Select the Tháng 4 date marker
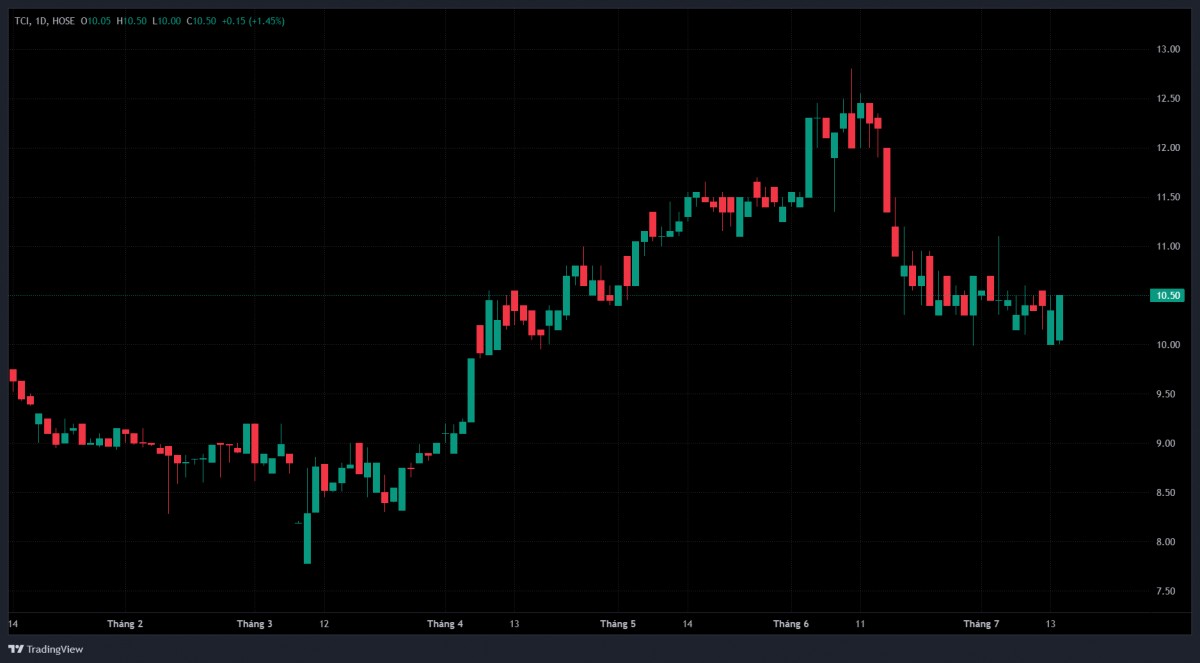This screenshot has width=1200, height=663. [x=445, y=624]
